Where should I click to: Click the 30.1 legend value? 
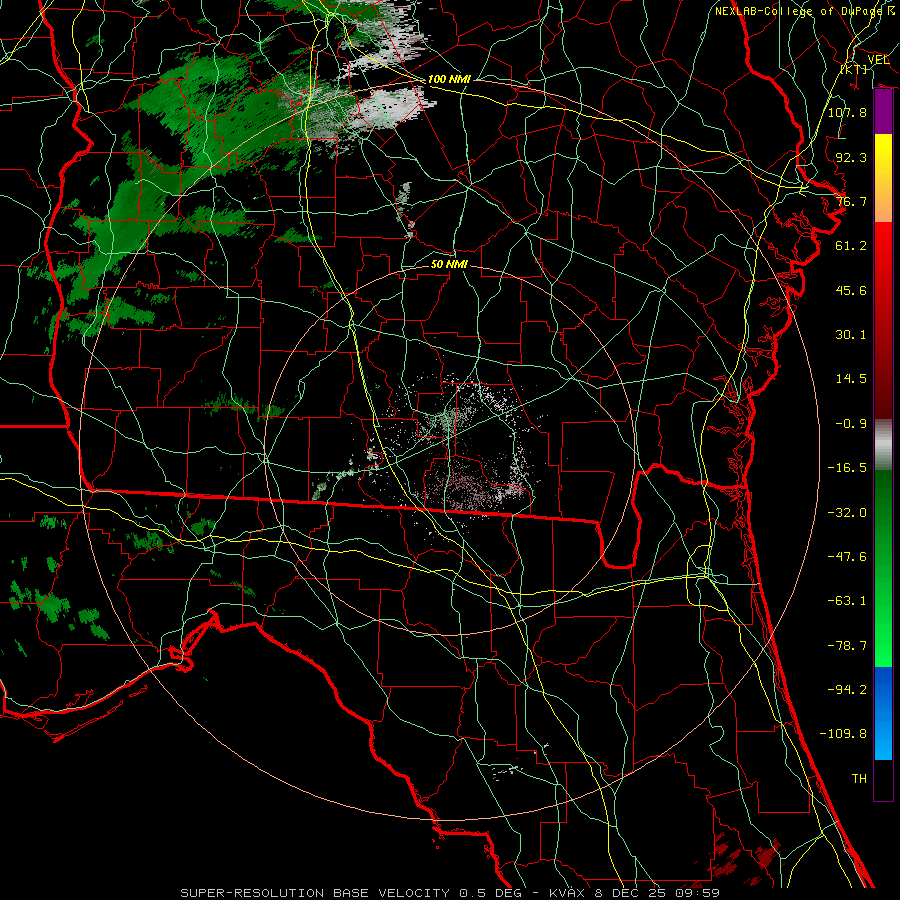pyautogui.click(x=851, y=335)
